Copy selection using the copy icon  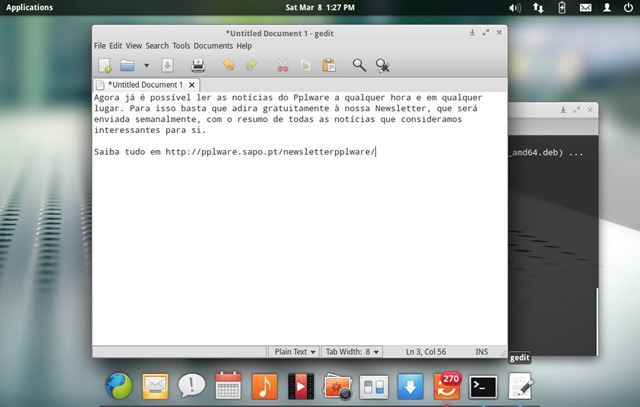(305, 65)
